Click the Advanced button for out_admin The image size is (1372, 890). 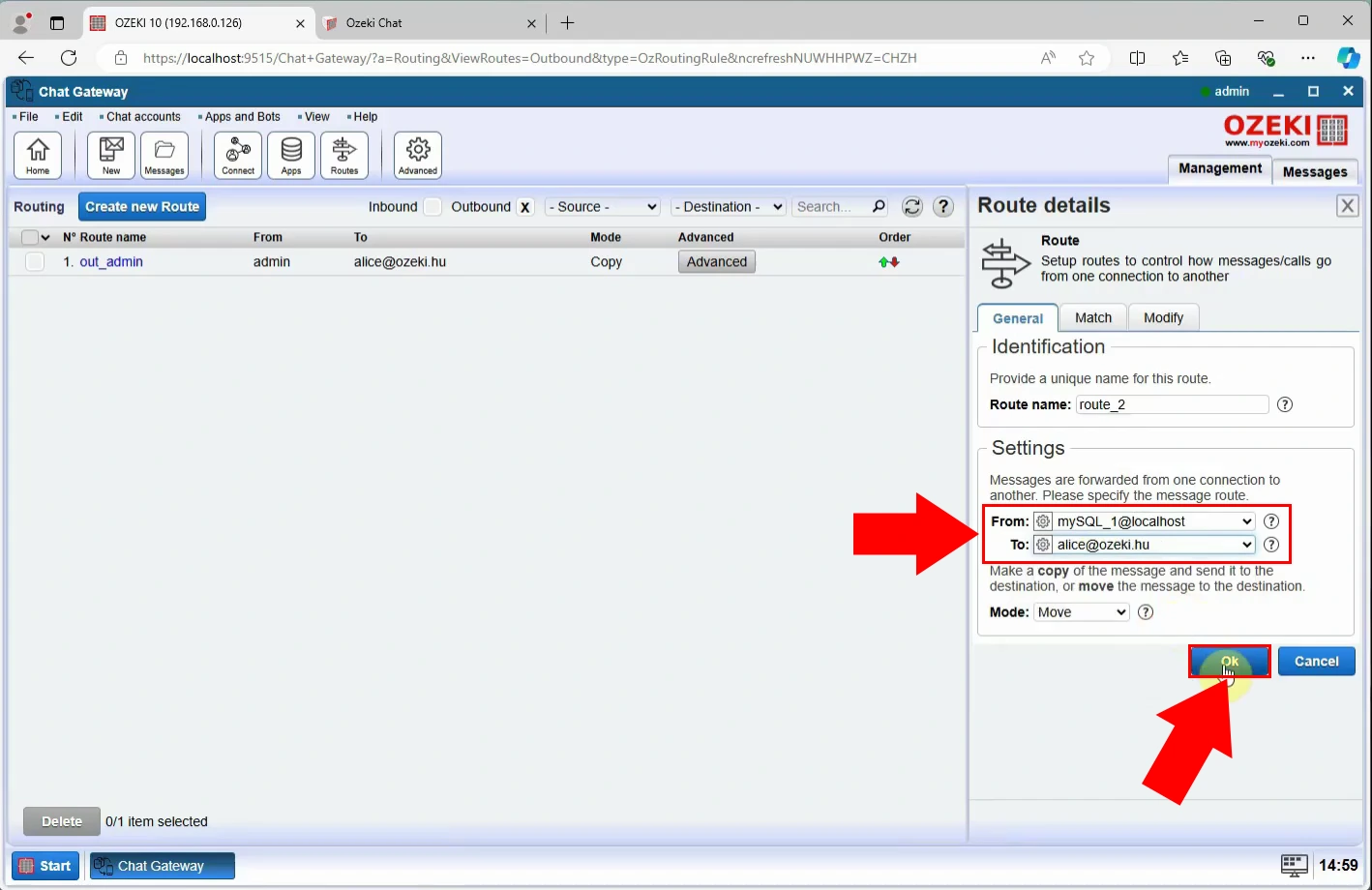717,261
